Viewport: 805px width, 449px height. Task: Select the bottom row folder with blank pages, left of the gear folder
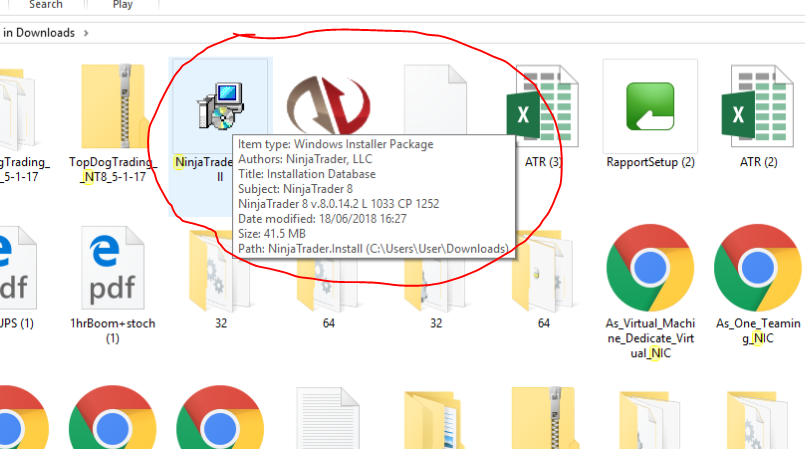[650, 420]
